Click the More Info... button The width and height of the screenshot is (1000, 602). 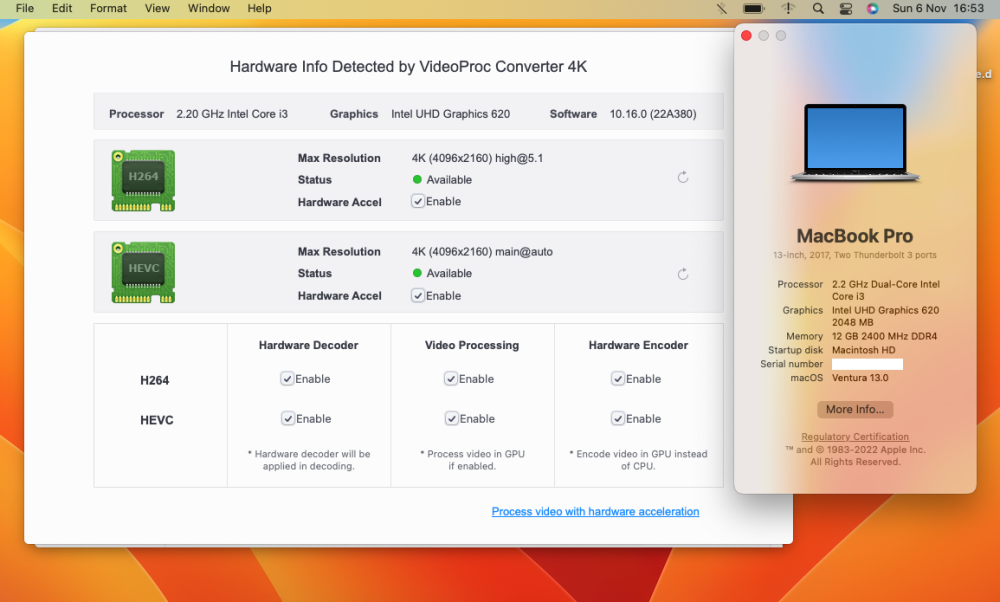[855, 409]
